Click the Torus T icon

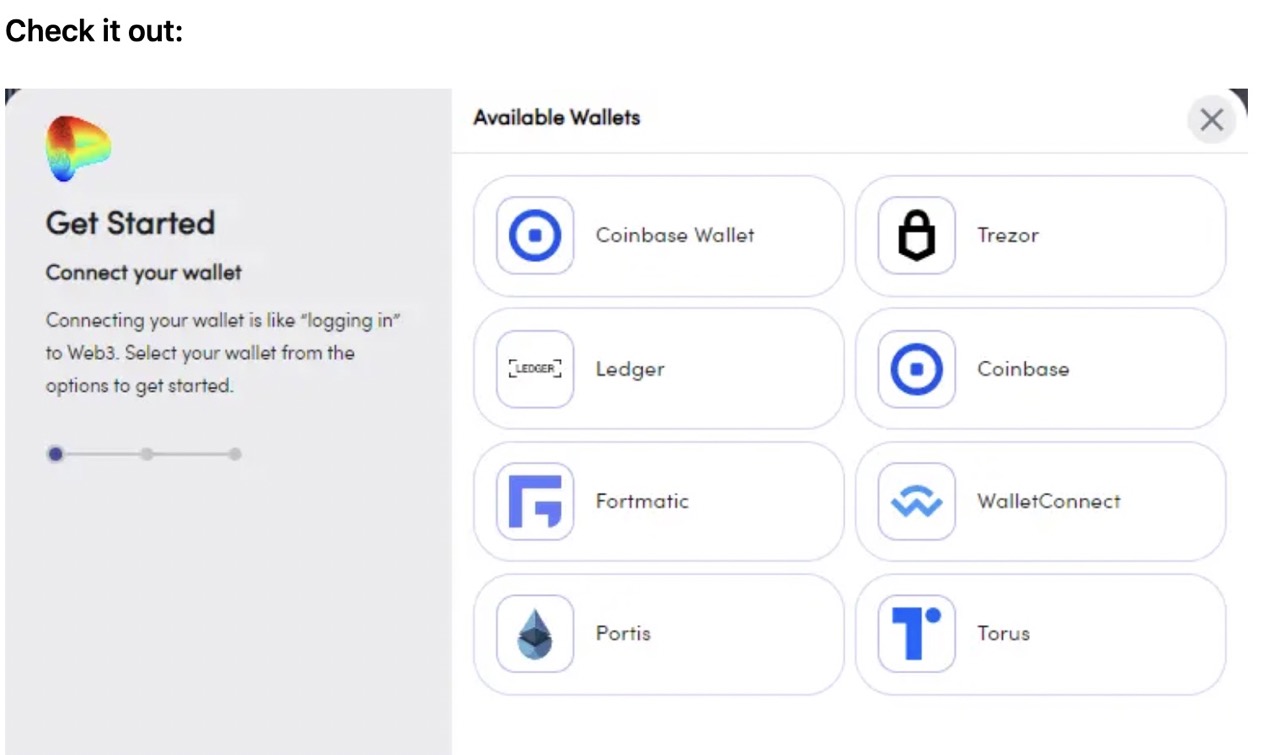(916, 633)
